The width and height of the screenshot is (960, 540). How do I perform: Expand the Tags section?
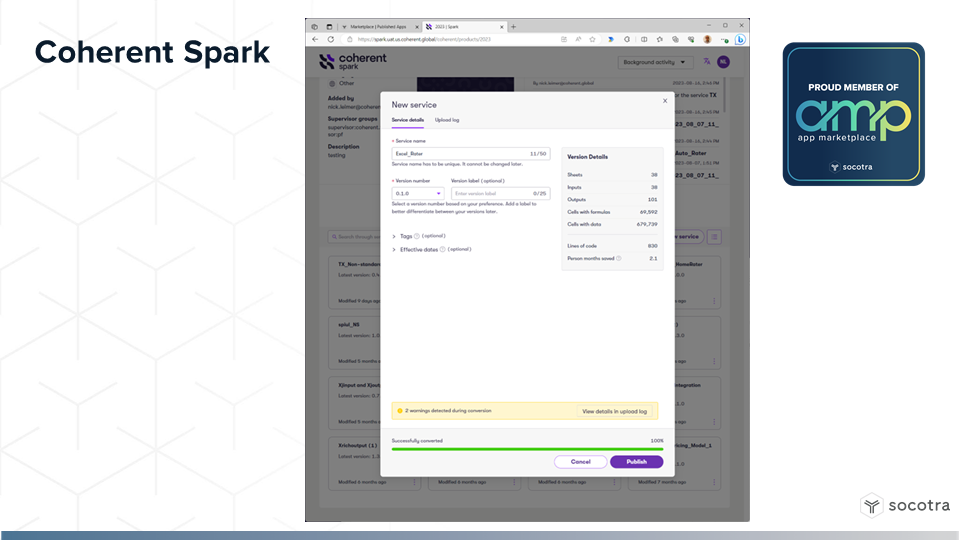(x=394, y=236)
